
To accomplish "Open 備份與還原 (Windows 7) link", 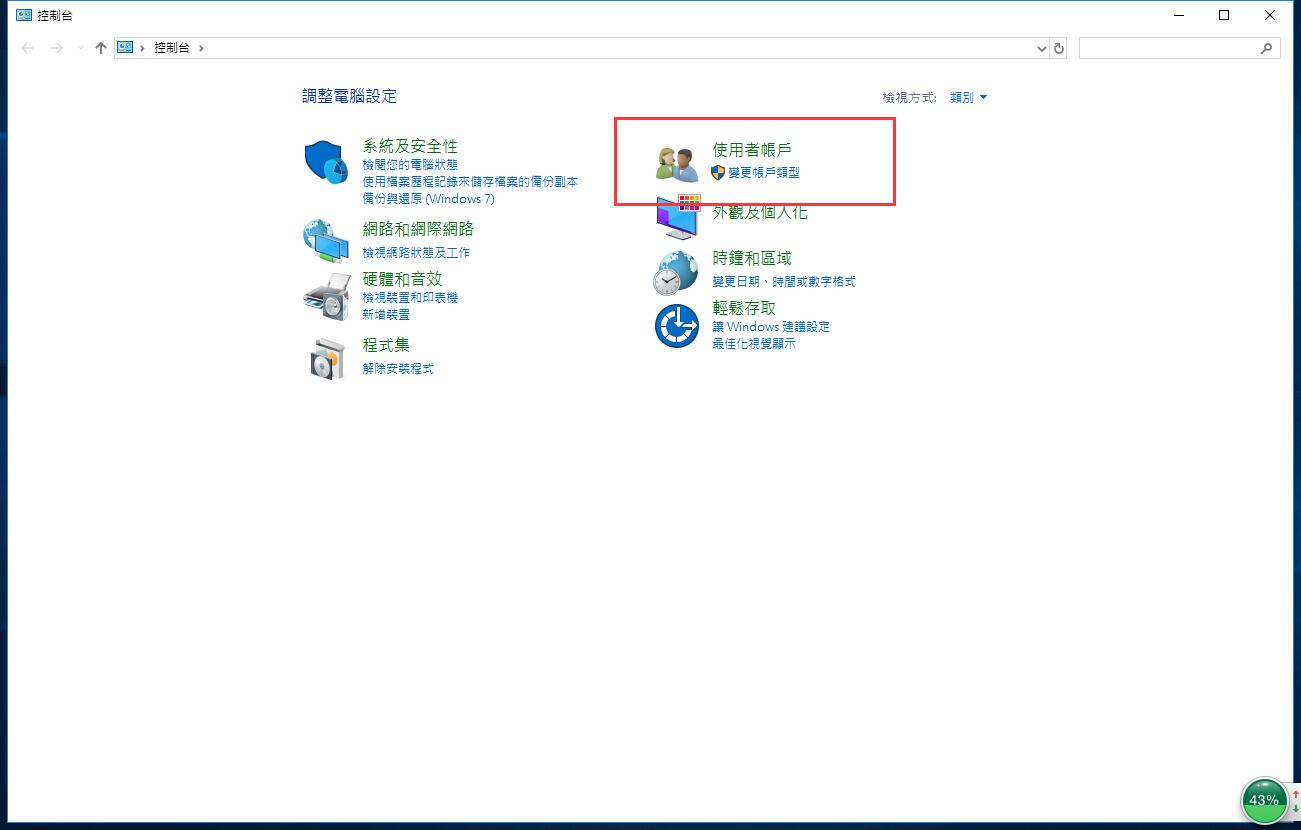I will tap(428, 198).
